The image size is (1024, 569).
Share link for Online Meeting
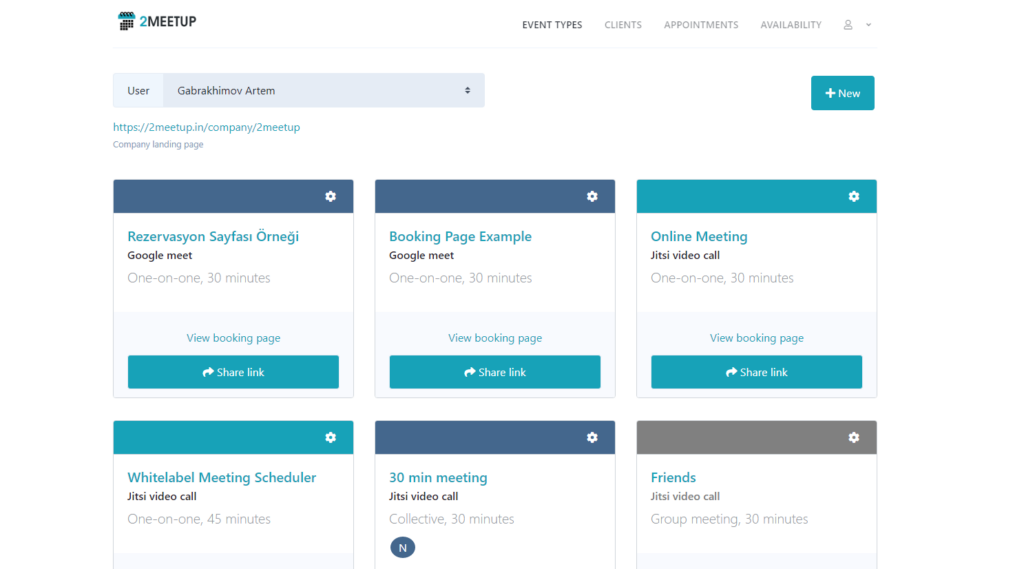(756, 372)
